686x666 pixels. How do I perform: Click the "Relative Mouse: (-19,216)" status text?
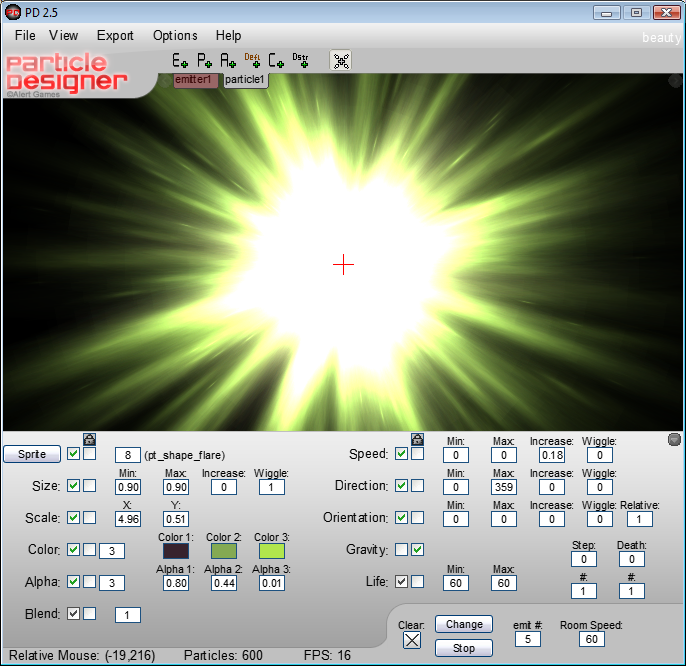(x=82, y=655)
